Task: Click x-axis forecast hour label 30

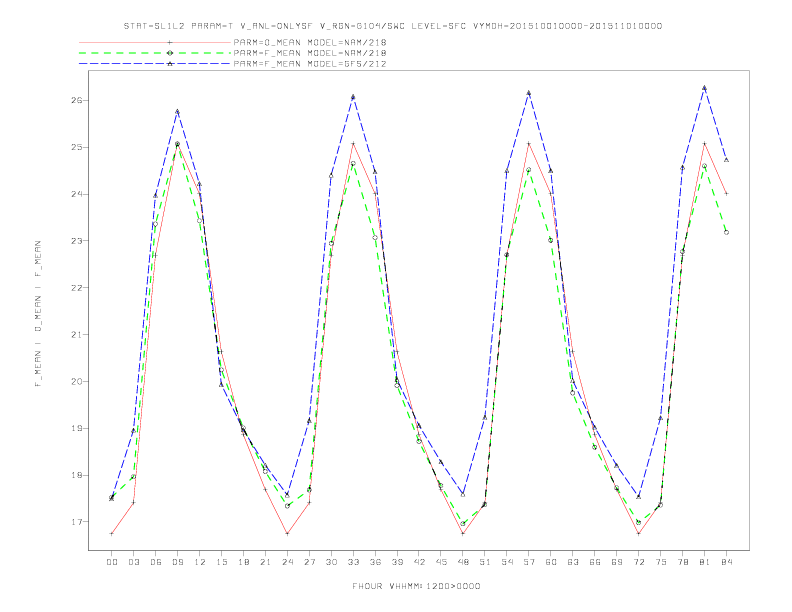Action: 331,562
